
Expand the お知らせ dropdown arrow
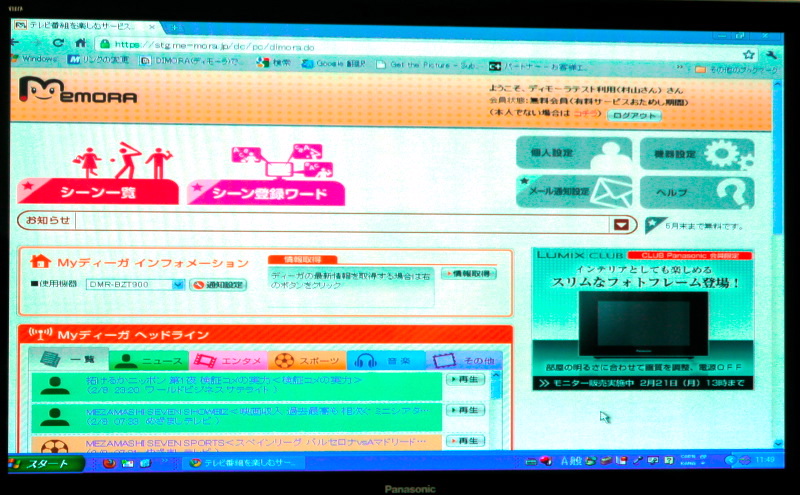point(621,225)
